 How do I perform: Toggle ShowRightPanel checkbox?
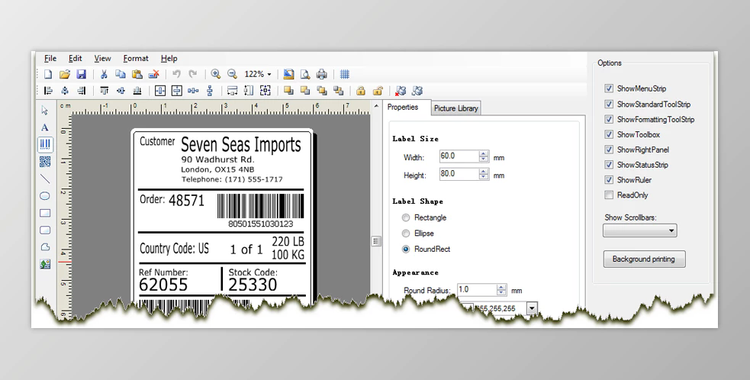click(x=608, y=149)
